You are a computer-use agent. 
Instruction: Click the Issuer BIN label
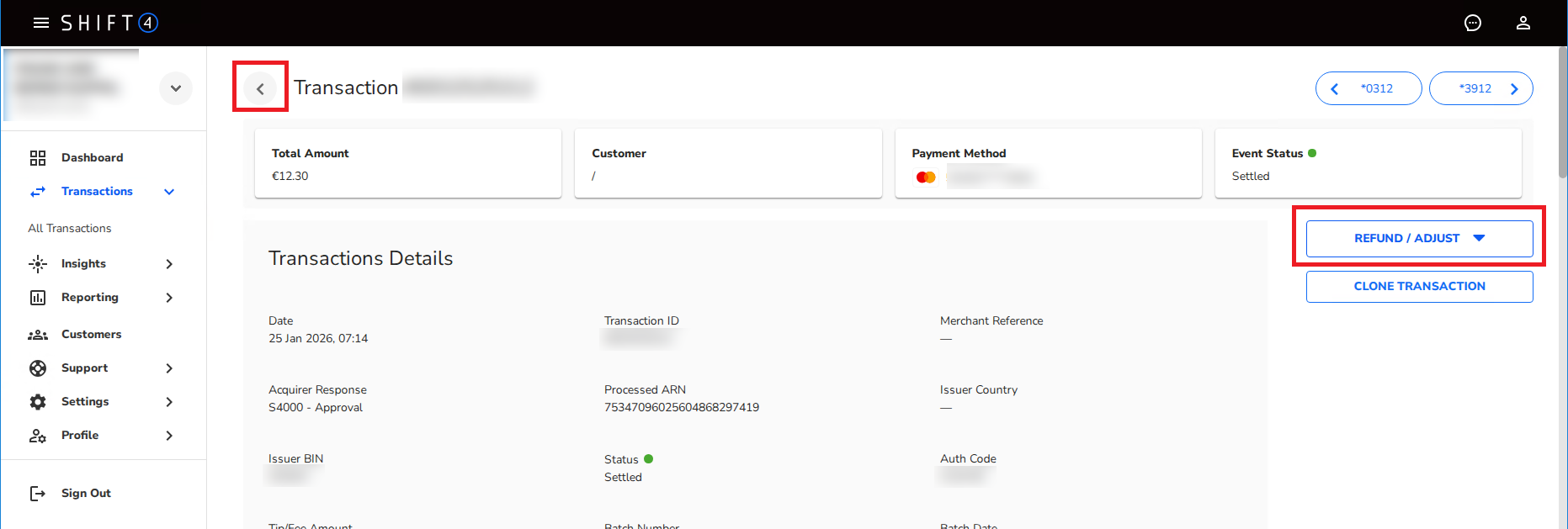click(295, 459)
